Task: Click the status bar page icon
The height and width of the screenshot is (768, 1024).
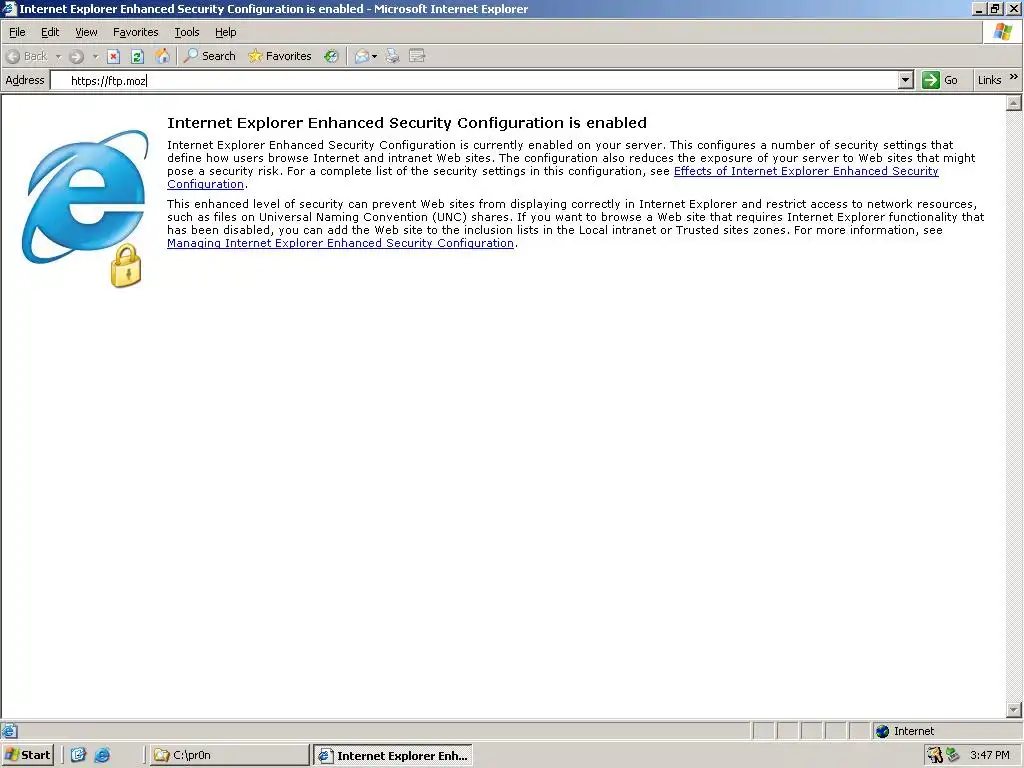Action: (x=9, y=731)
